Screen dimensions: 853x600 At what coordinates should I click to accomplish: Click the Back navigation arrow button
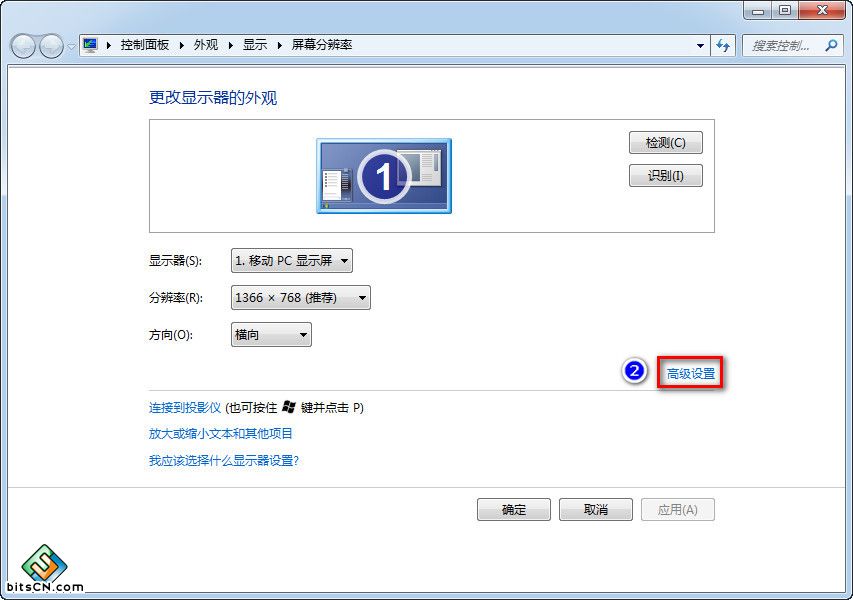[24, 46]
